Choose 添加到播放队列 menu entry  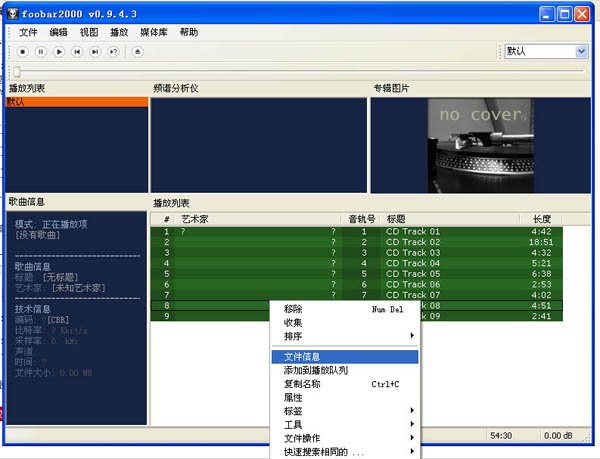point(345,370)
